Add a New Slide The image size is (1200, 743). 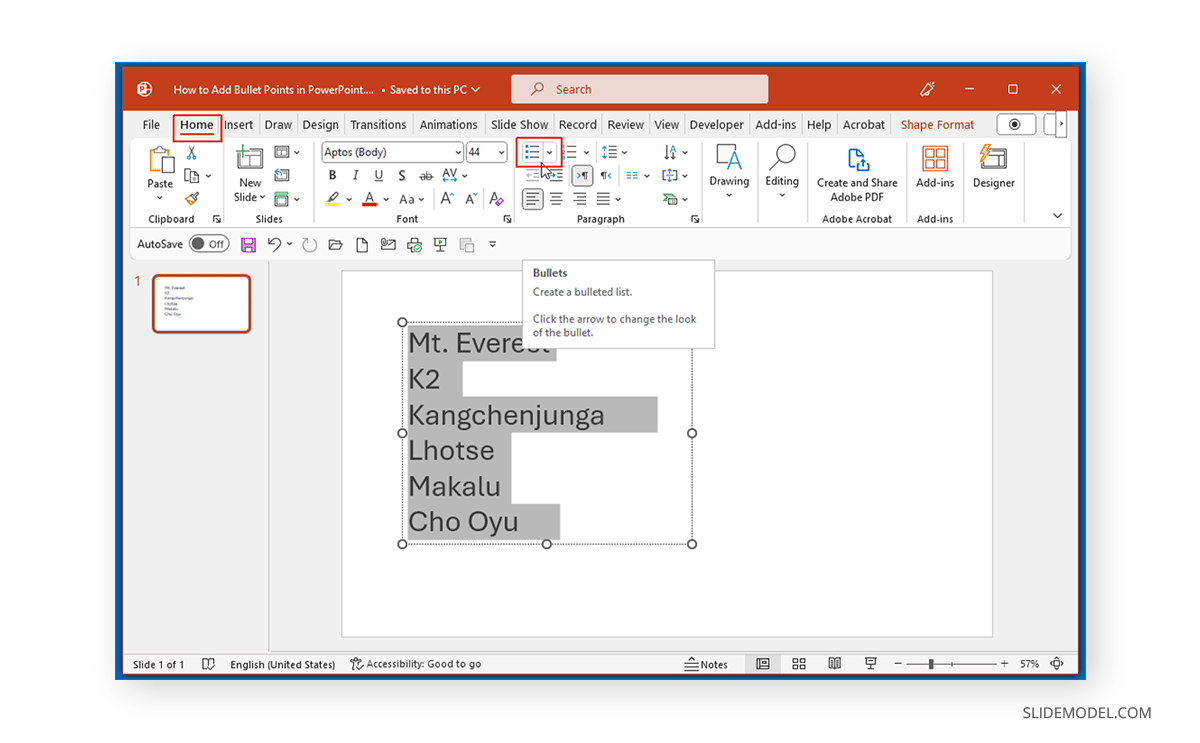click(x=250, y=174)
